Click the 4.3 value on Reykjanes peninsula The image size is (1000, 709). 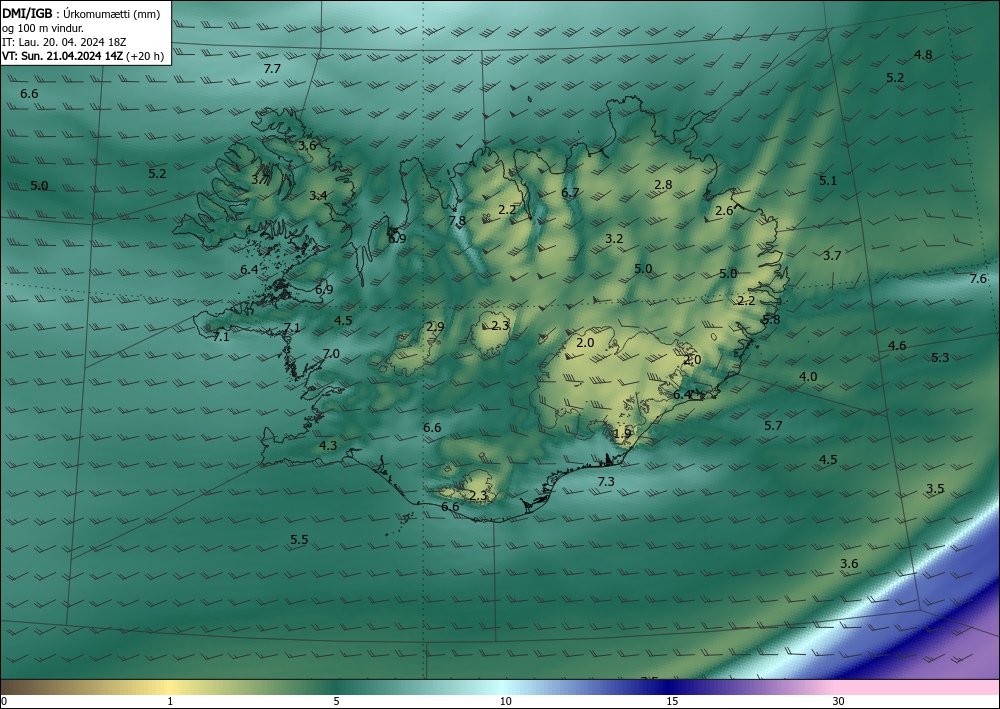328,446
